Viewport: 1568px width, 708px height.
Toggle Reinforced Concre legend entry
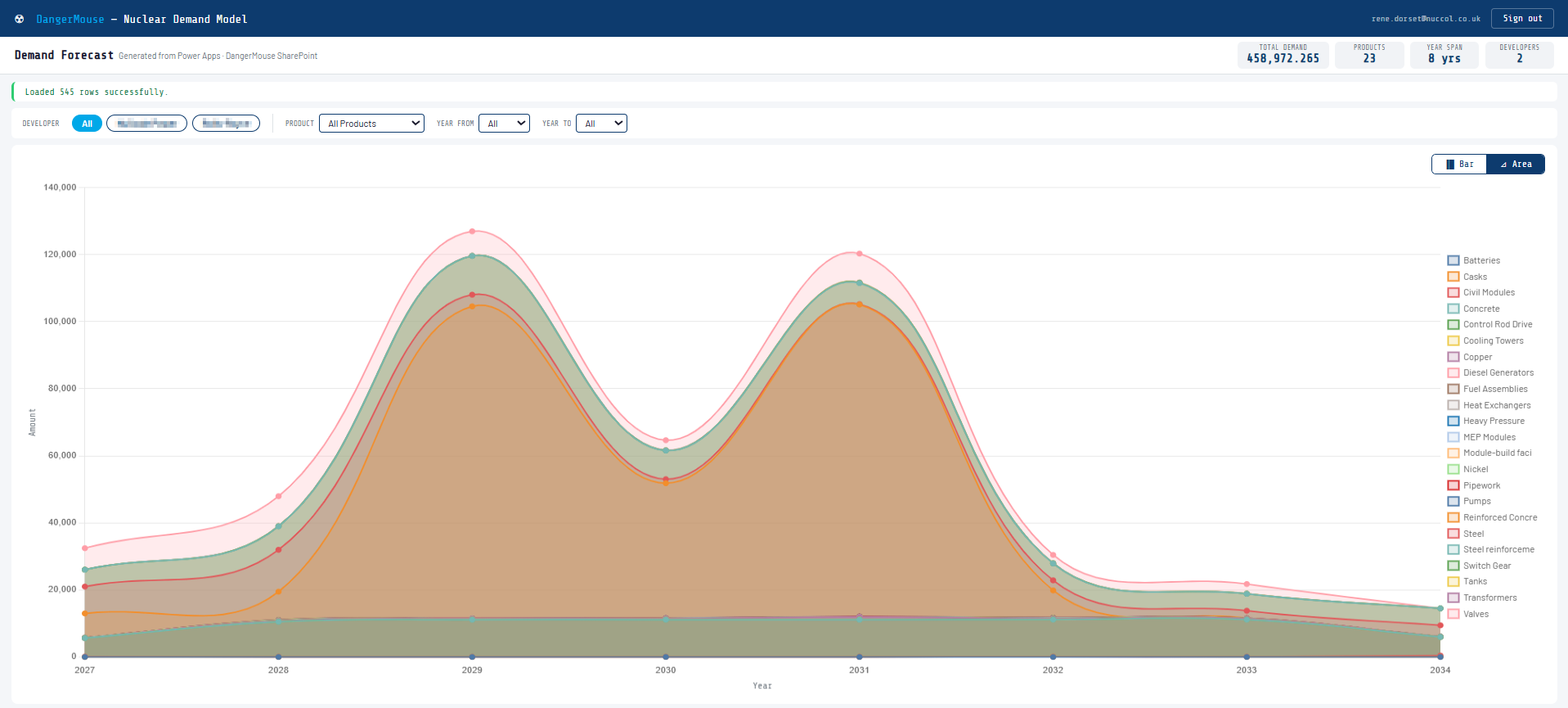pyautogui.click(x=1493, y=517)
